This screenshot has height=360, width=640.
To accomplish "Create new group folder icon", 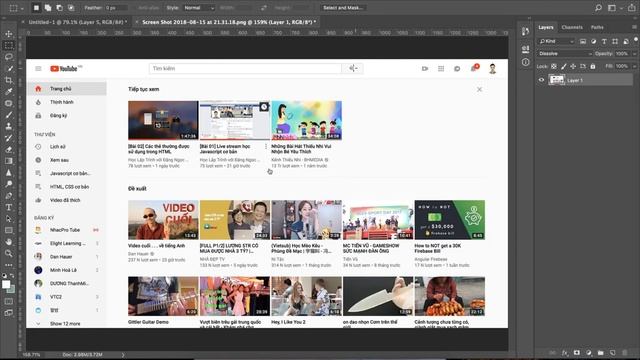I will tap(600, 353).
